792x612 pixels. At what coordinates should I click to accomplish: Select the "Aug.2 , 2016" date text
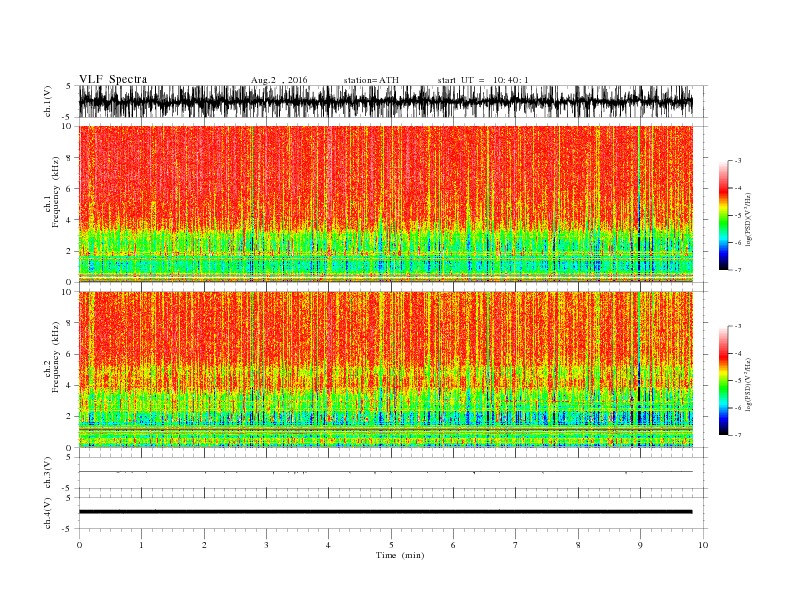click(279, 80)
